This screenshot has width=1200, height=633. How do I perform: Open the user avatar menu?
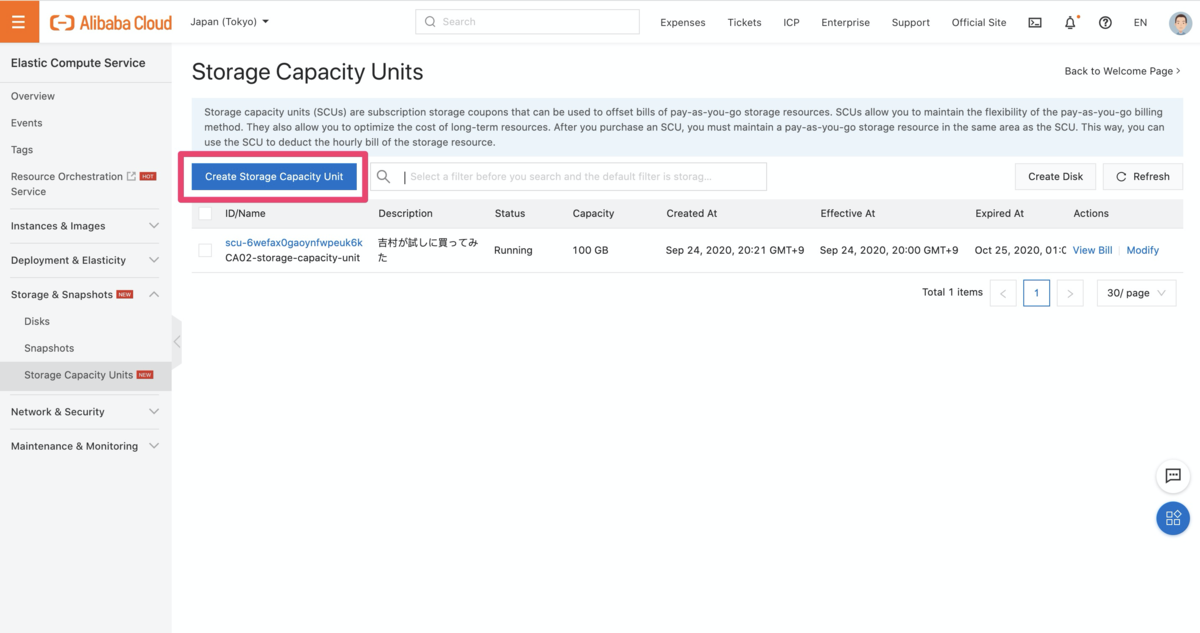coord(1180,22)
